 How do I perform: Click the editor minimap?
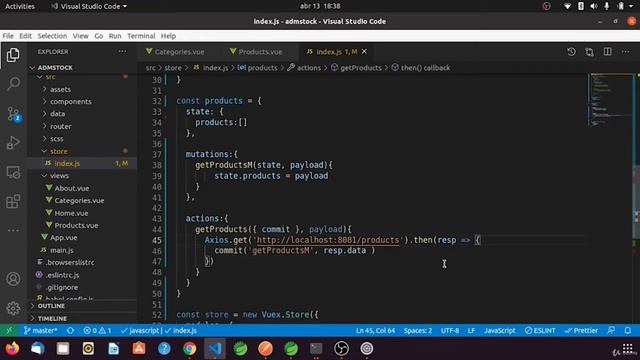[610, 100]
